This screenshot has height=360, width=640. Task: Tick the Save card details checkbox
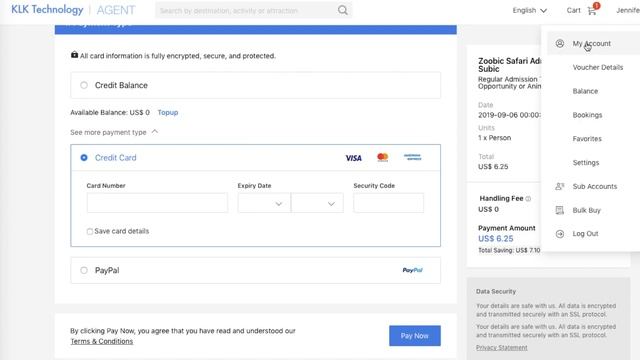(x=89, y=231)
